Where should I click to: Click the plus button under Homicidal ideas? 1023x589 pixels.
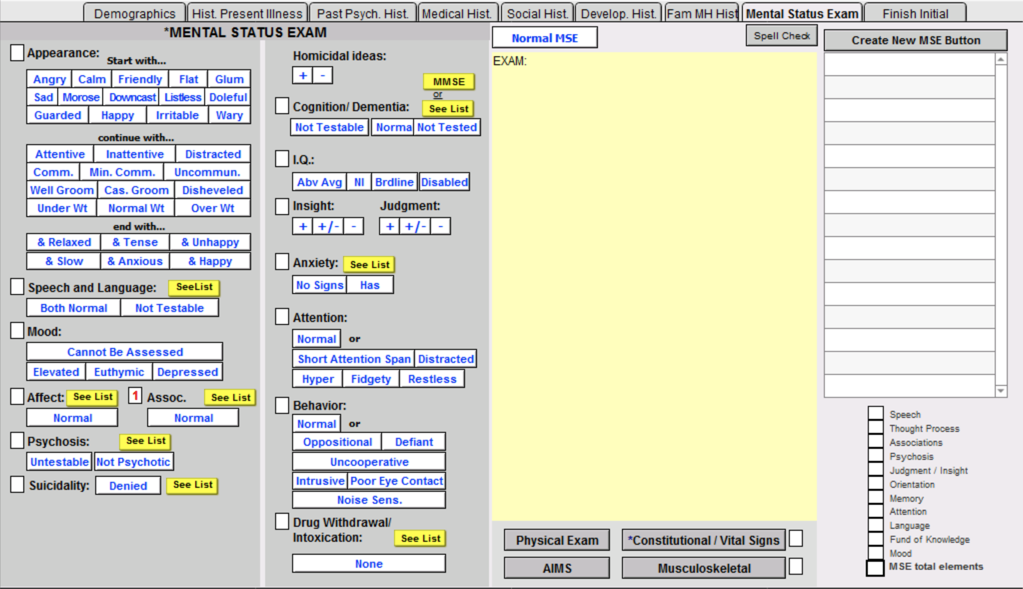point(302,76)
